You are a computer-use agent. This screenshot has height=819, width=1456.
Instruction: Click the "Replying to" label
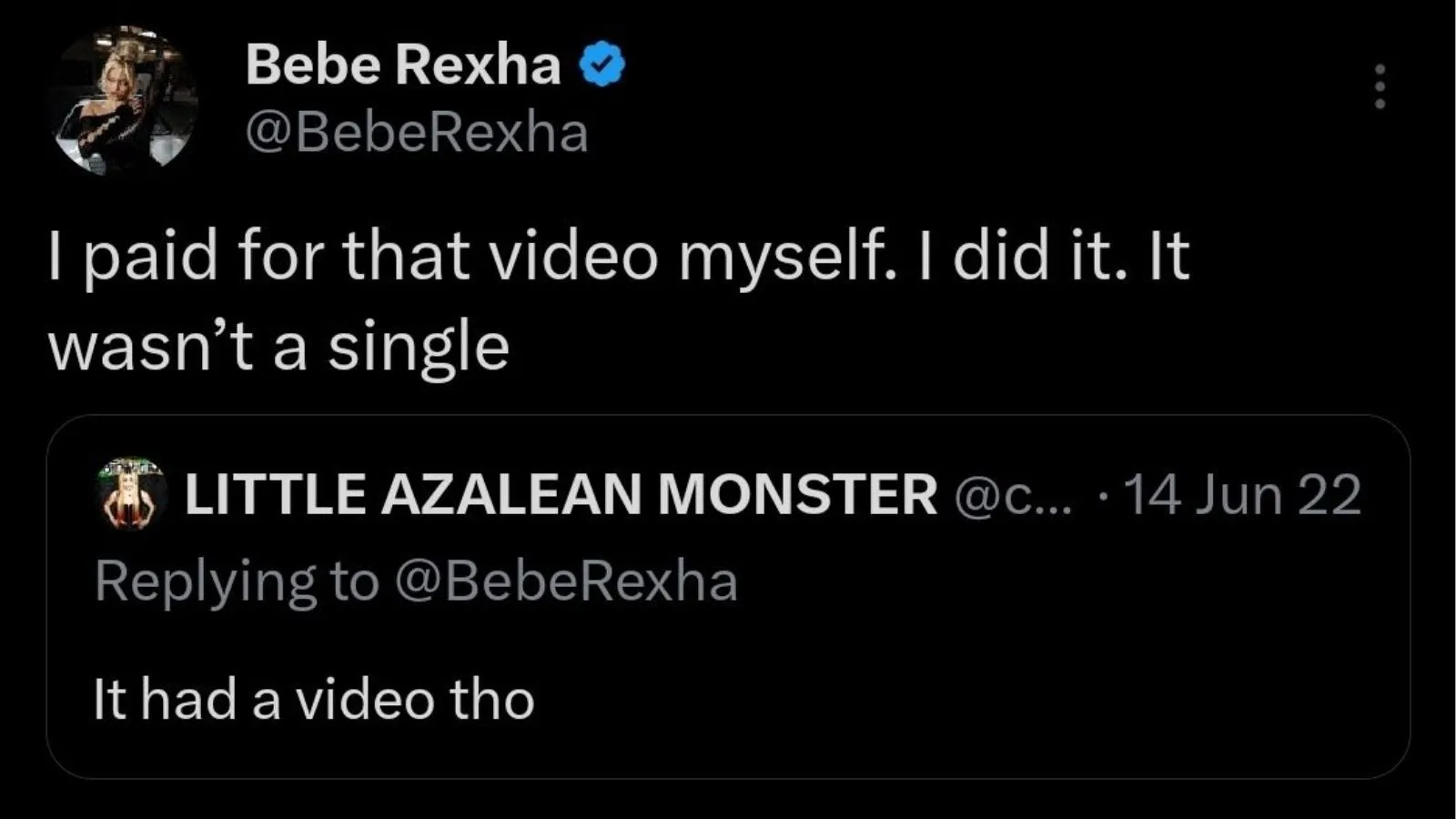click(x=237, y=581)
